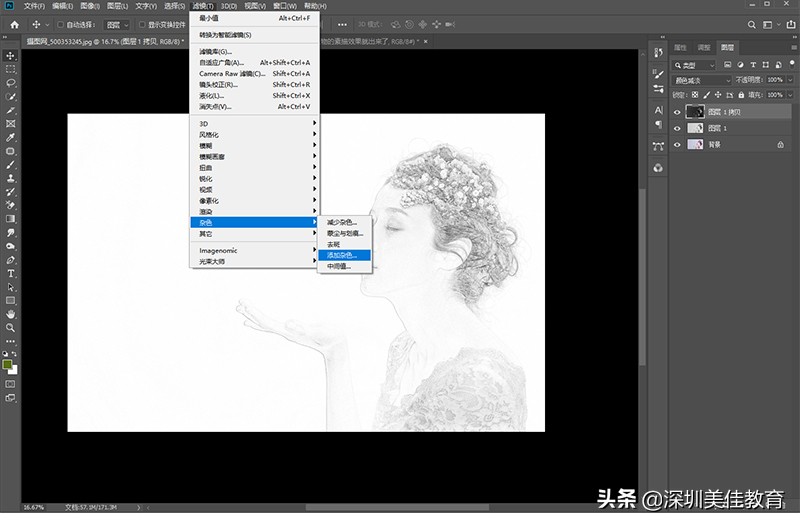Image resolution: width=800 pixels, height=525 pixels.
Task: Open the 不透明度 opacity slider arrow
Action: (x=790, y=80)
